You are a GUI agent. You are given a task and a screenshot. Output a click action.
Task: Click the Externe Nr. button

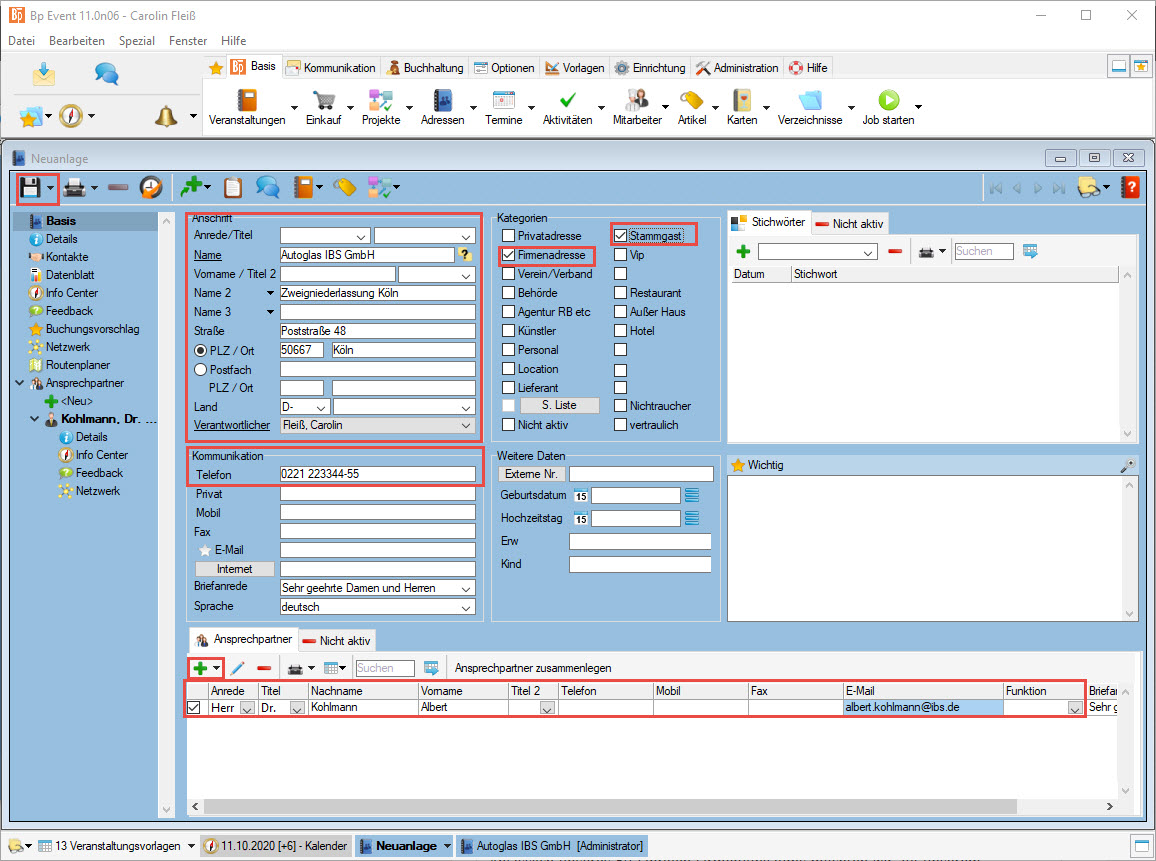pos(531,474)
